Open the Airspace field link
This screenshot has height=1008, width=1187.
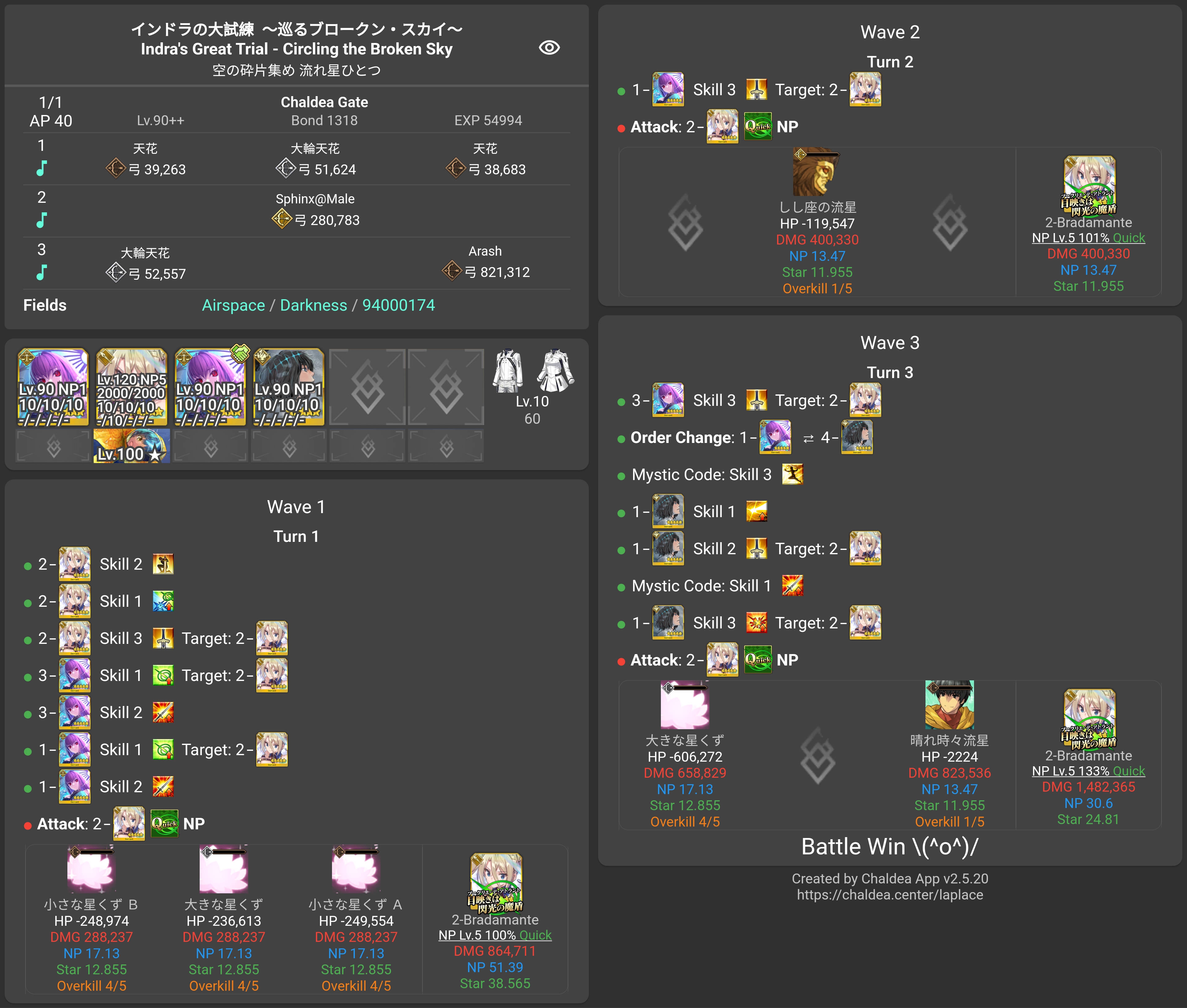[233, 305]
